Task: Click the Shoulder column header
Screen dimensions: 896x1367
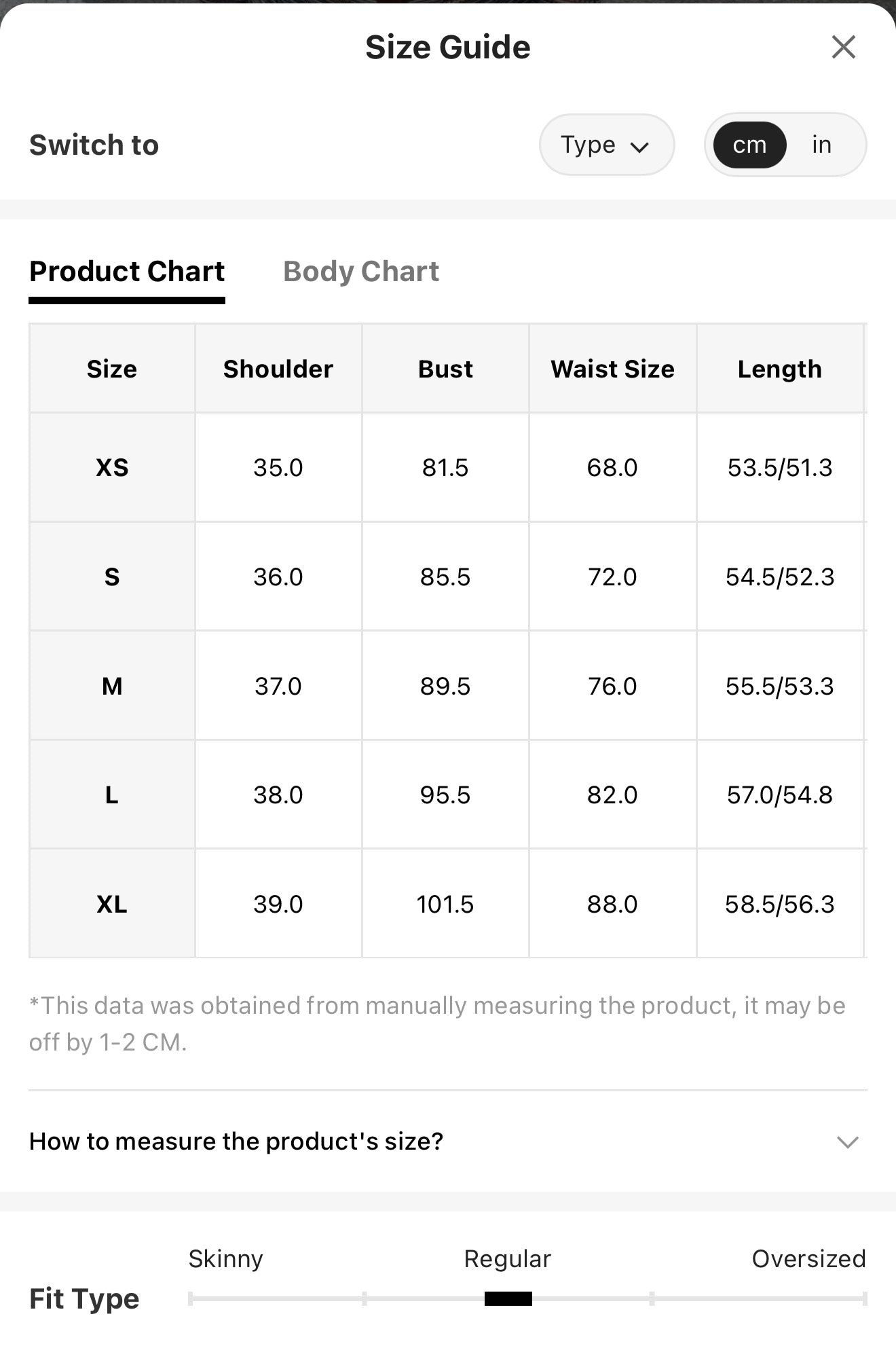Action: 278,369
